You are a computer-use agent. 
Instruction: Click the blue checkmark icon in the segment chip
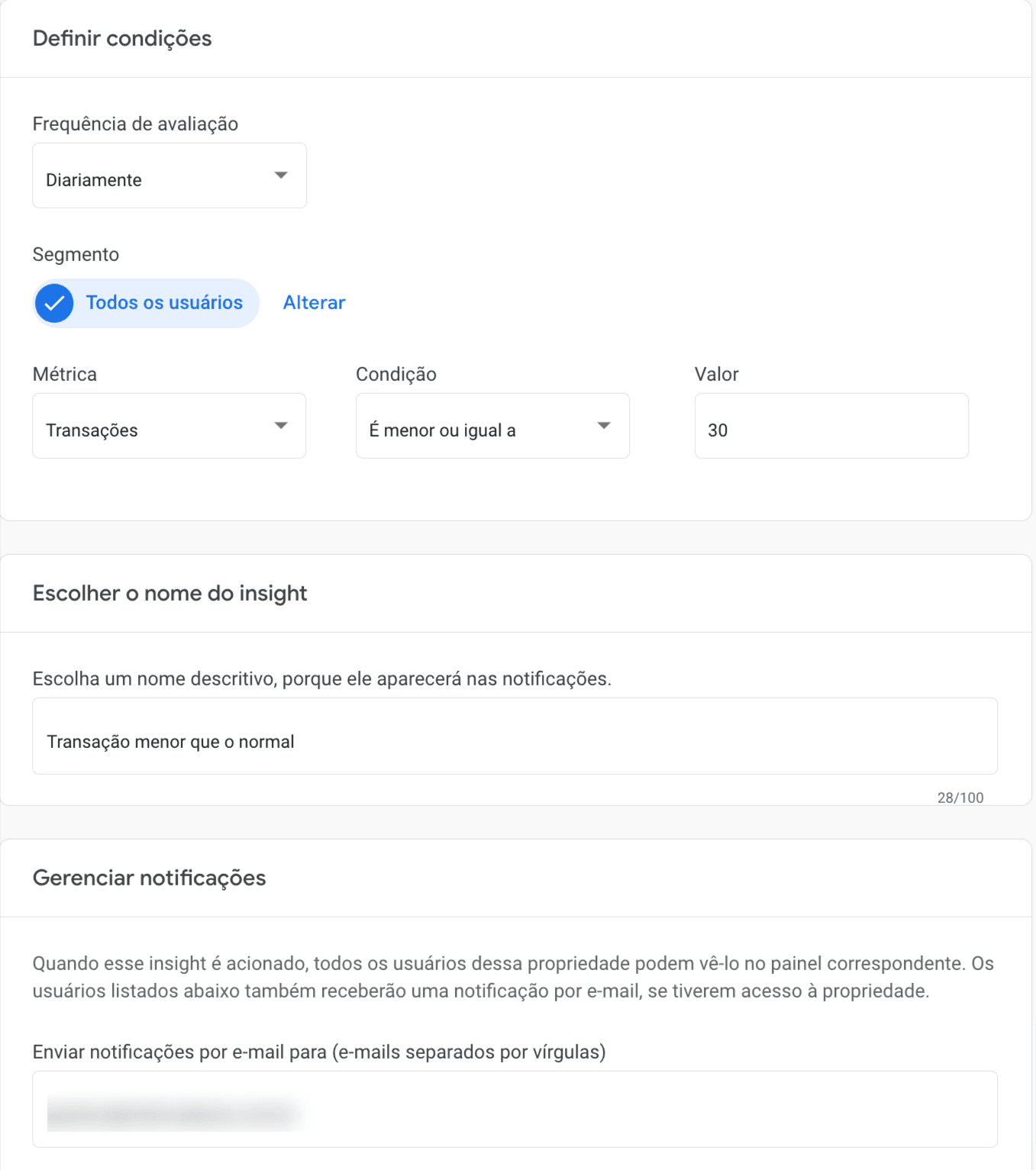point(54,303)
